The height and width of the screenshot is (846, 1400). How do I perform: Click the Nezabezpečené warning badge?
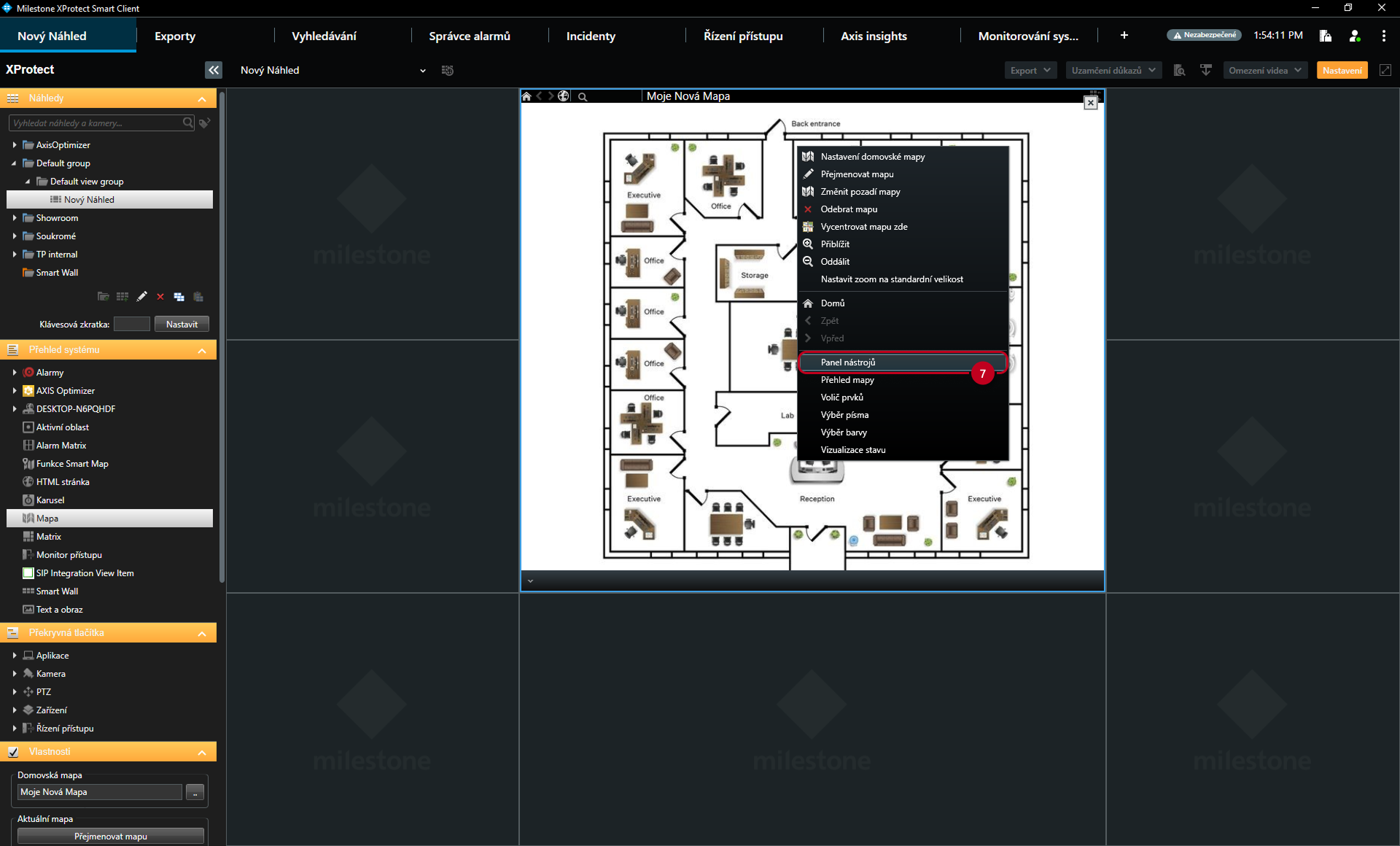coord(1204,35)
